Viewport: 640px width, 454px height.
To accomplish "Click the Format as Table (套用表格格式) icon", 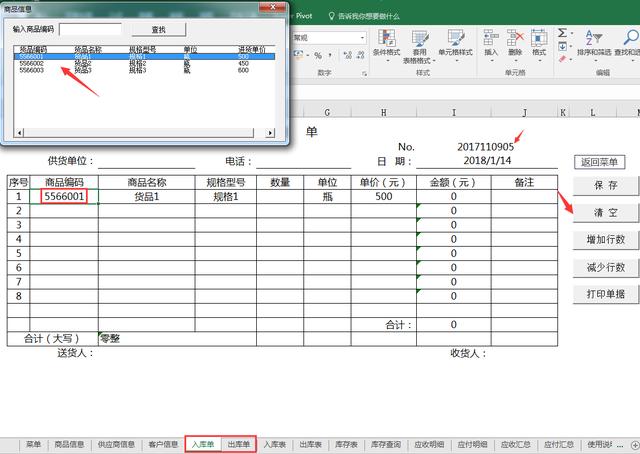I will 420,40.
